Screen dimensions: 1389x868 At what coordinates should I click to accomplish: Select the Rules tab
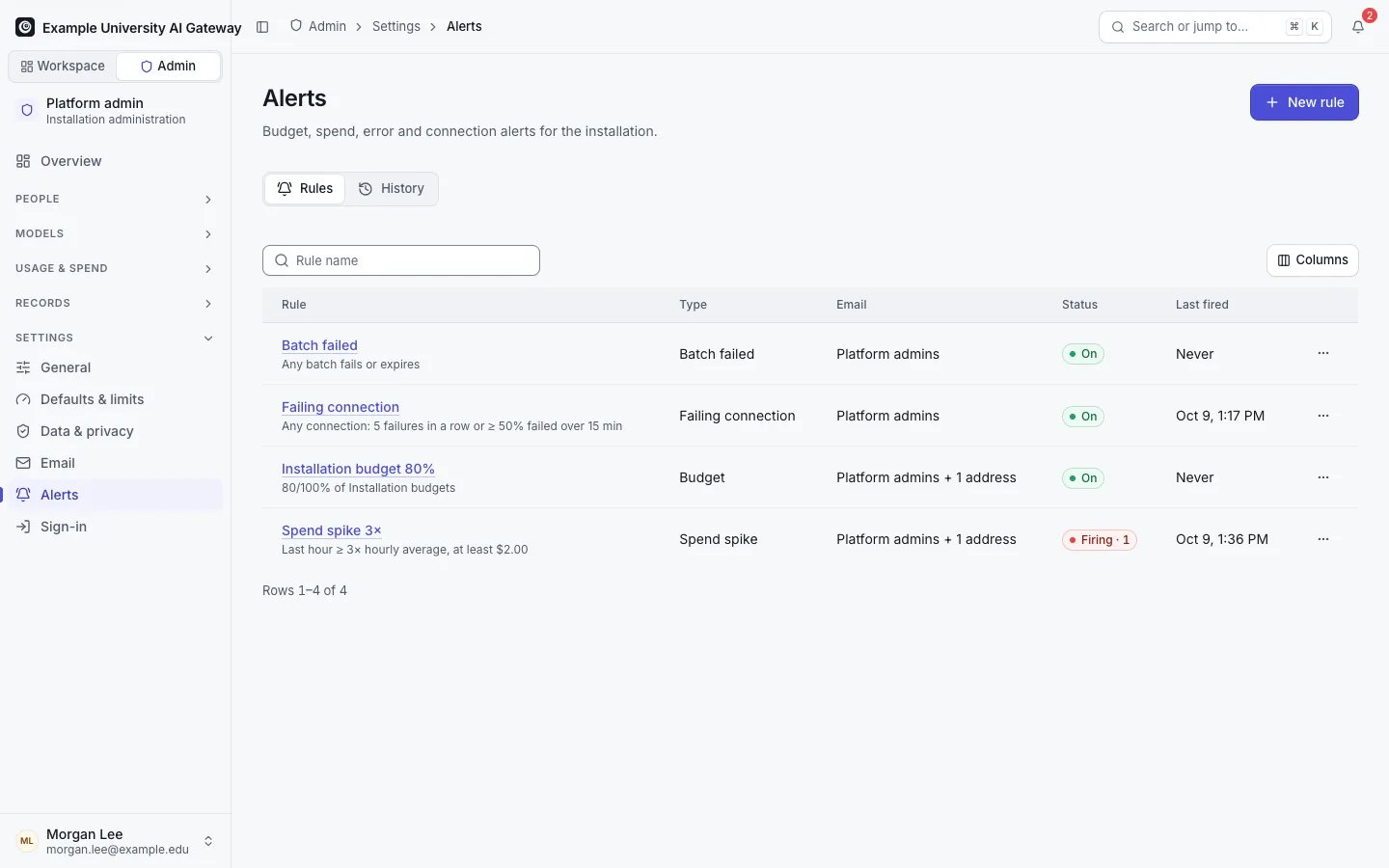click(305, 189)
